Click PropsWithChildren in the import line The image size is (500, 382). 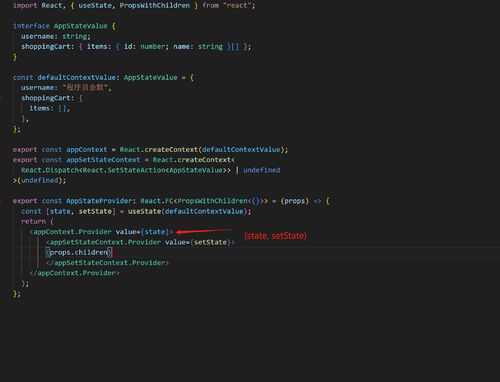tap(155, 5)
